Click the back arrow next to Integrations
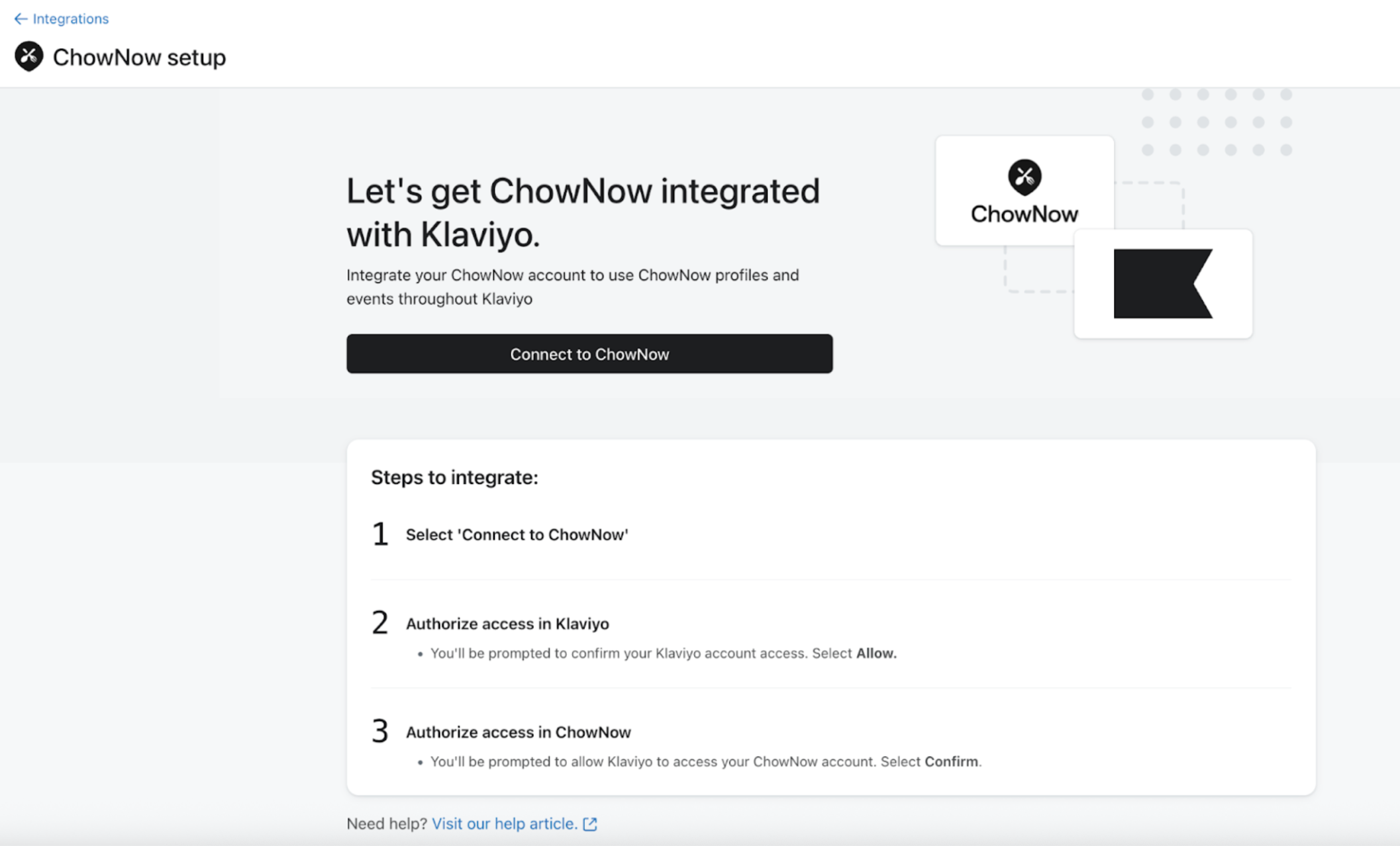 pyautogui.click(x=21, y=19)
